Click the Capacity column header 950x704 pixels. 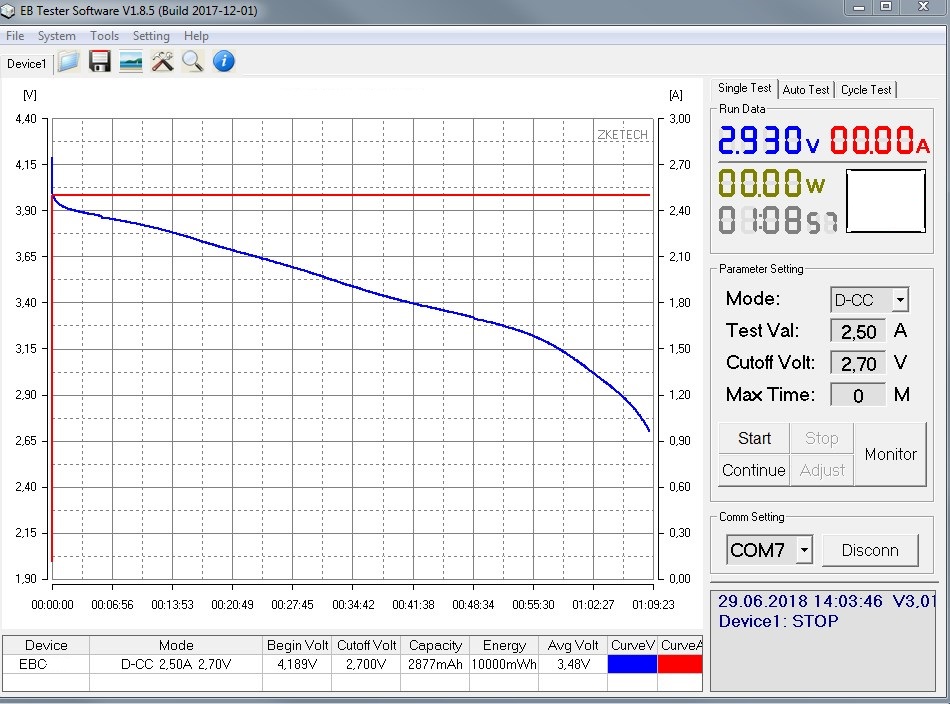tap(435, 645)
